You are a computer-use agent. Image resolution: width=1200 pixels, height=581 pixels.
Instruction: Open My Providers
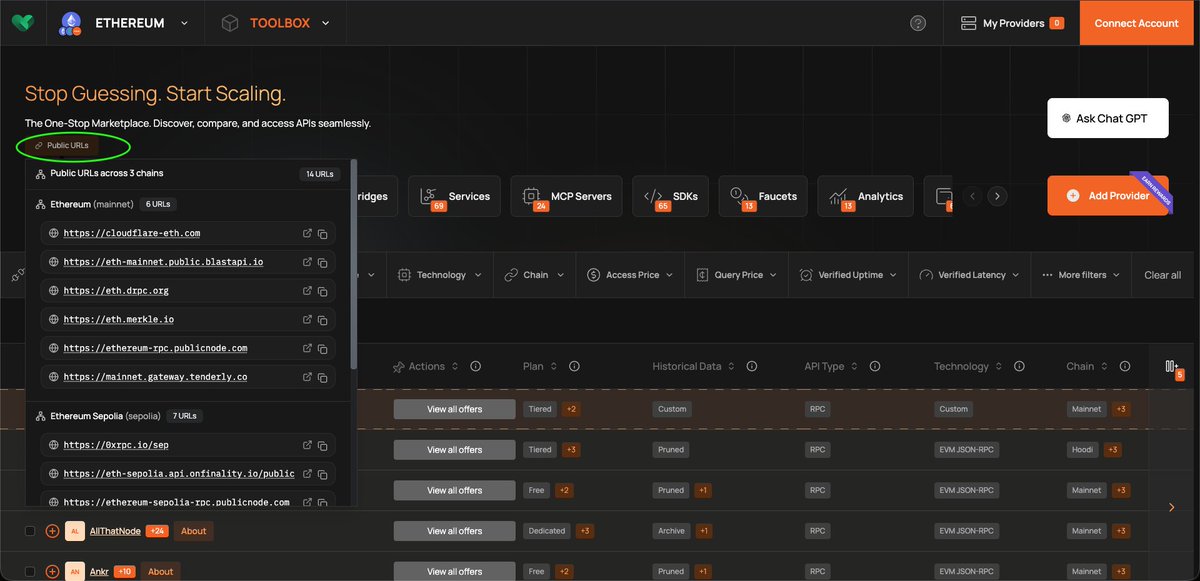tap(1012, 23)
